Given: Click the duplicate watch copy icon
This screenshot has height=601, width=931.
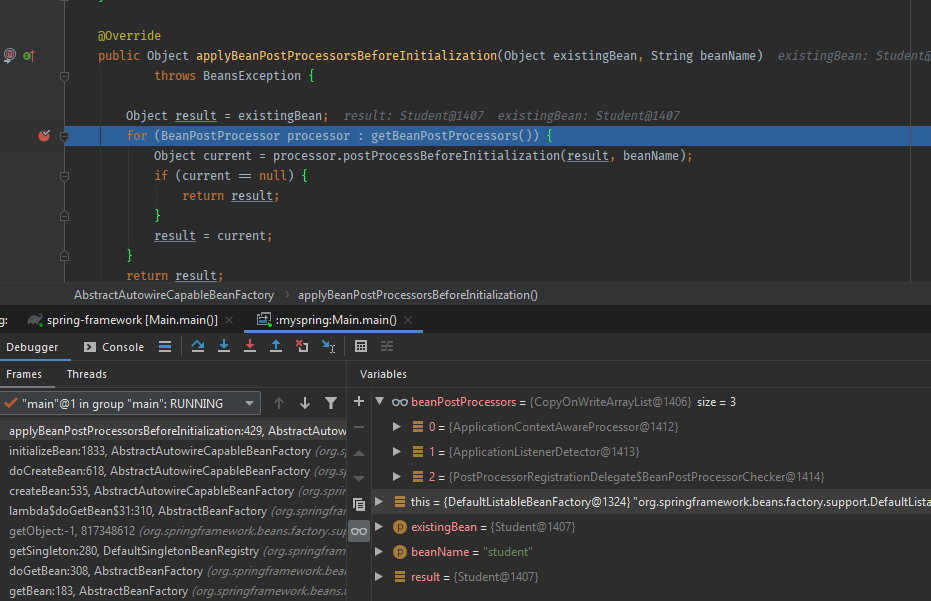Looking at the screenshot, I should 359,505.
